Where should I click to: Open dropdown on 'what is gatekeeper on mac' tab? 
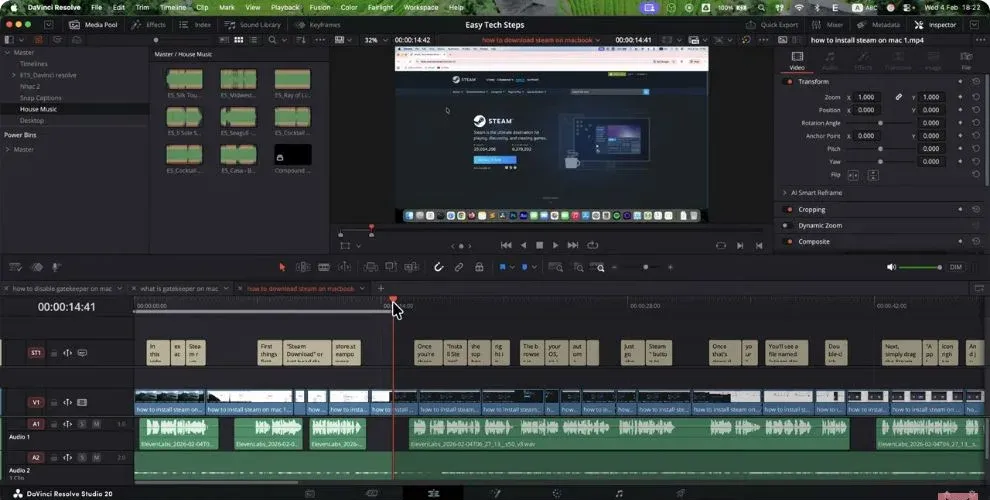[227, 289]
